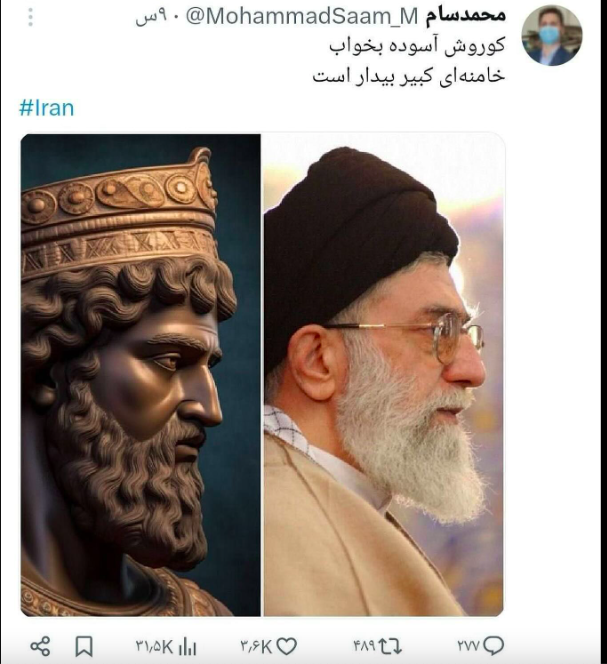This screenshot has width=607, height=664.
Task: Open the share icon below the tweet
Action: point(41,646)
